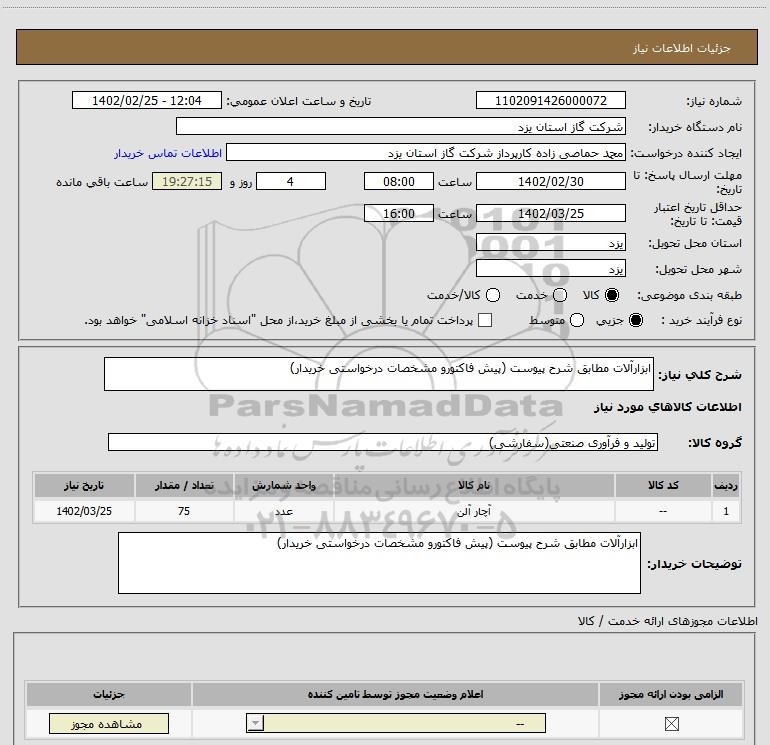Image resolution: width=770 pixels, height=745 pixels.
Task: Click the announcement date field 1402/02/25 - 12:04
Action: (x=147, y=100)
